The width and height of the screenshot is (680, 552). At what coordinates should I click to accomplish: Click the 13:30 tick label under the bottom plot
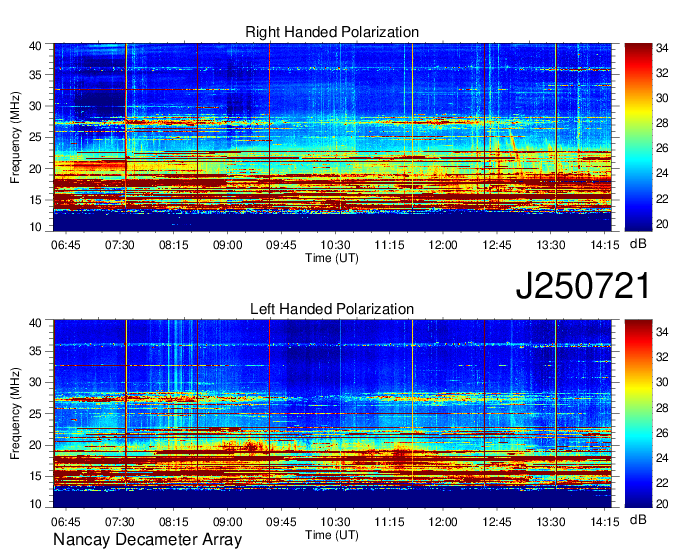(x=551, y=522)
